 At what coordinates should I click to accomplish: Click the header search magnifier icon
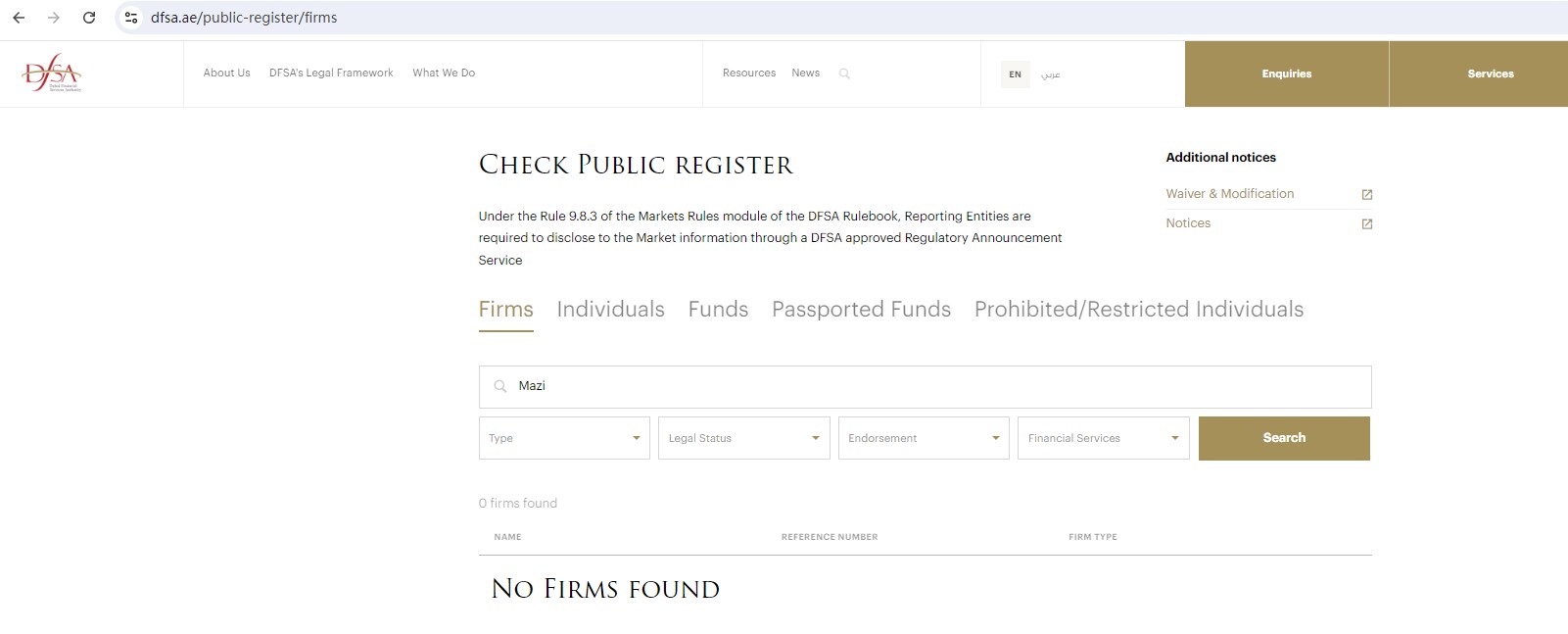coord(844,73)
